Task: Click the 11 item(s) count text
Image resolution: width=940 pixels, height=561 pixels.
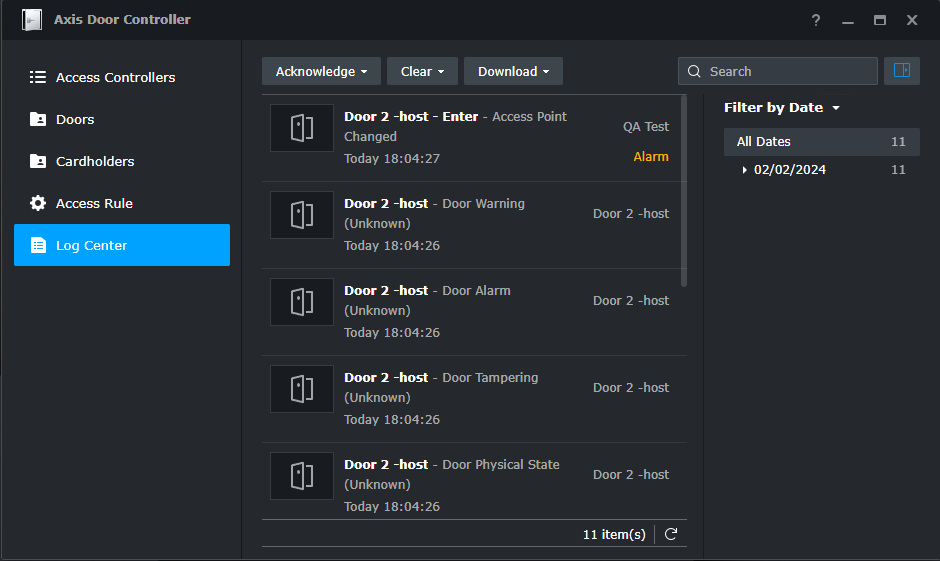Action: (x=614, y=534)
